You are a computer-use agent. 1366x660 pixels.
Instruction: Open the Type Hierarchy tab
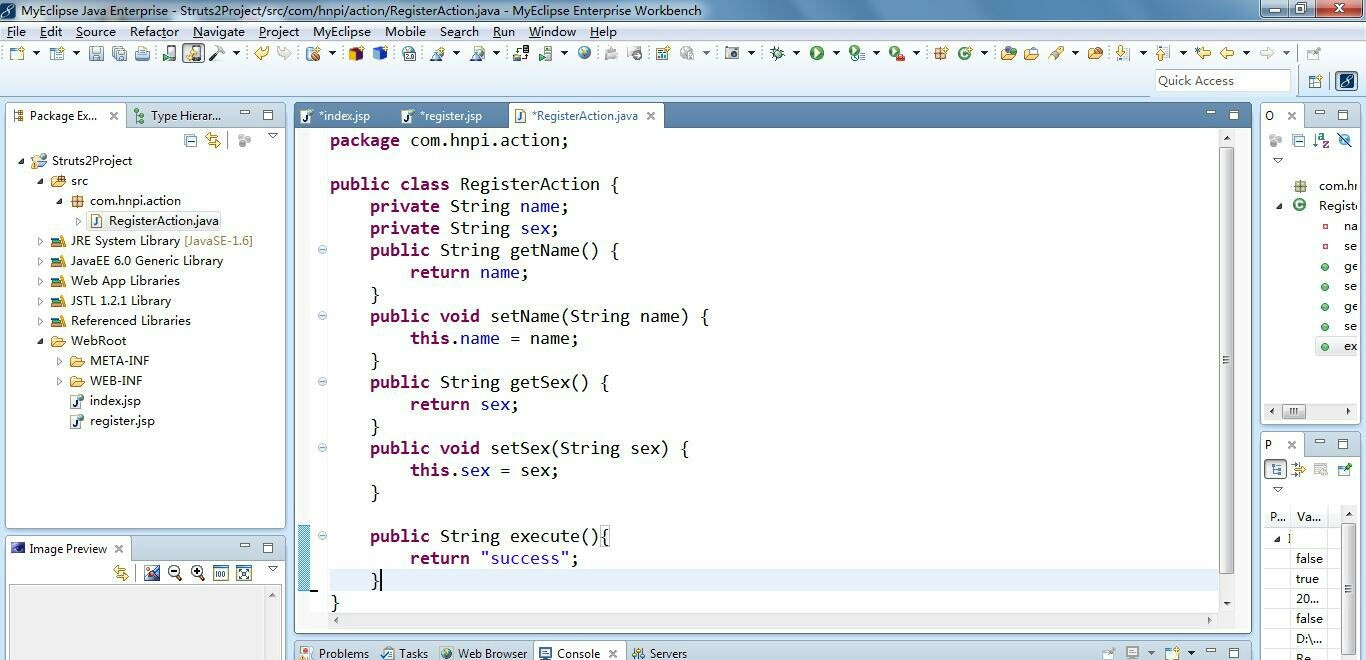tap(178, 116)
